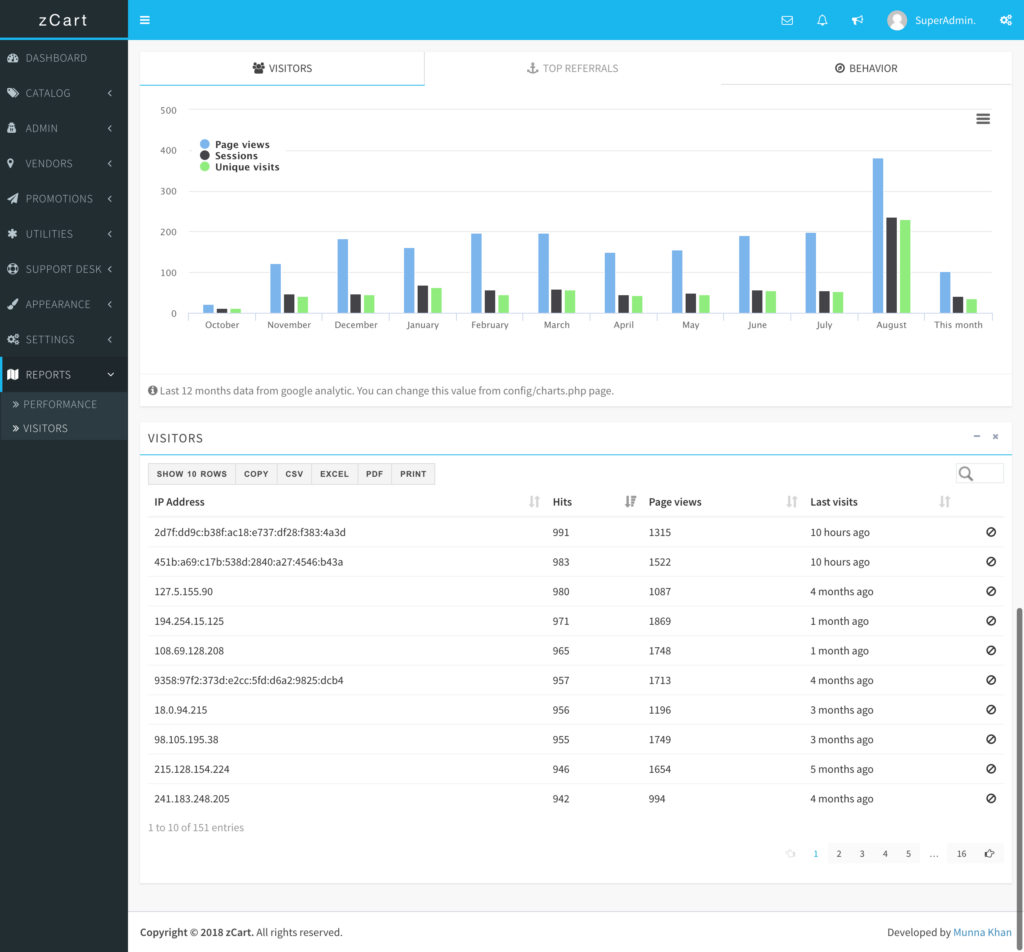Screen dimensions: 1024x952
Task: Switch to the Behavior tab
Action: click(866, 69)
